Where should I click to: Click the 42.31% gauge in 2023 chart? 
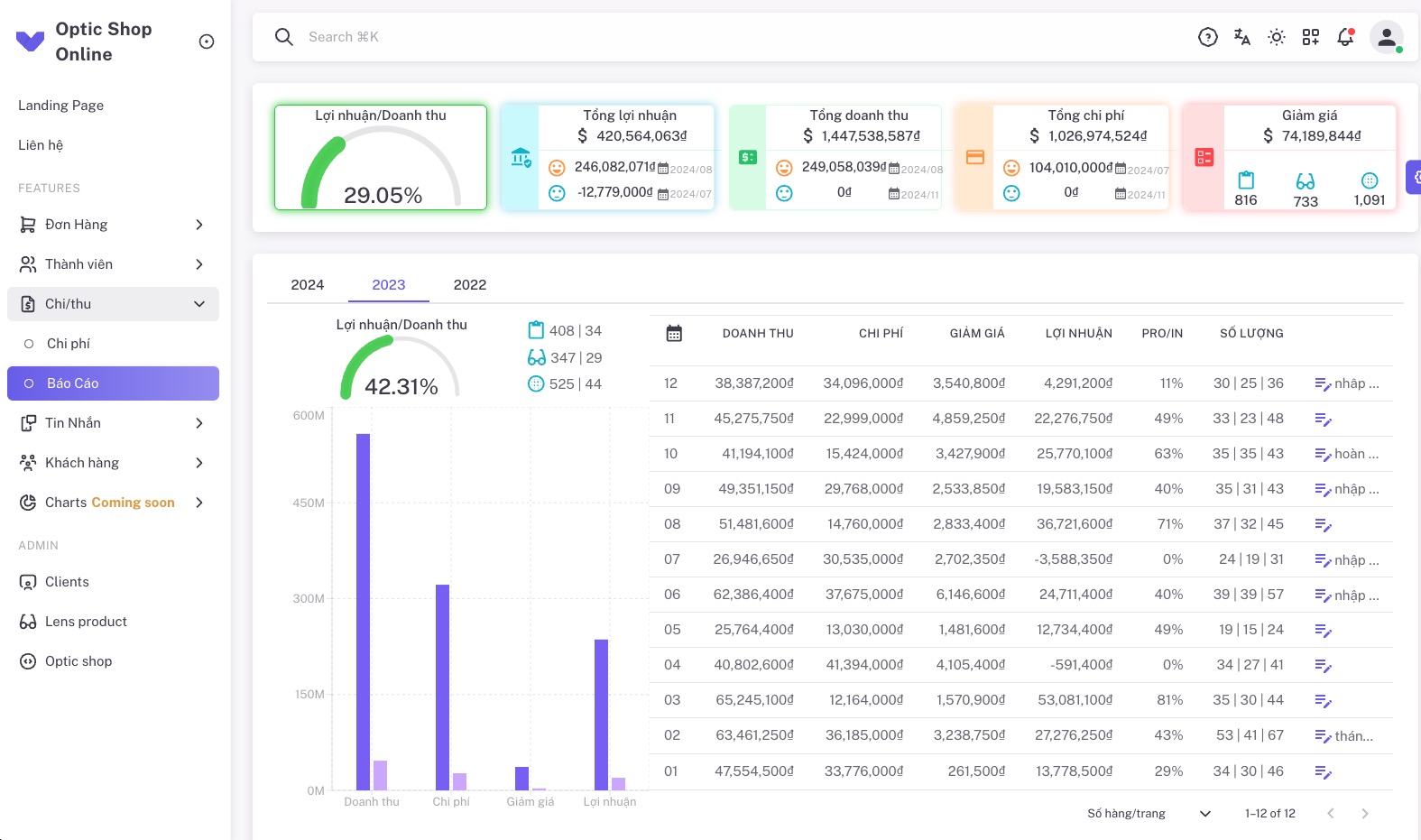click(x=400, y=367)
